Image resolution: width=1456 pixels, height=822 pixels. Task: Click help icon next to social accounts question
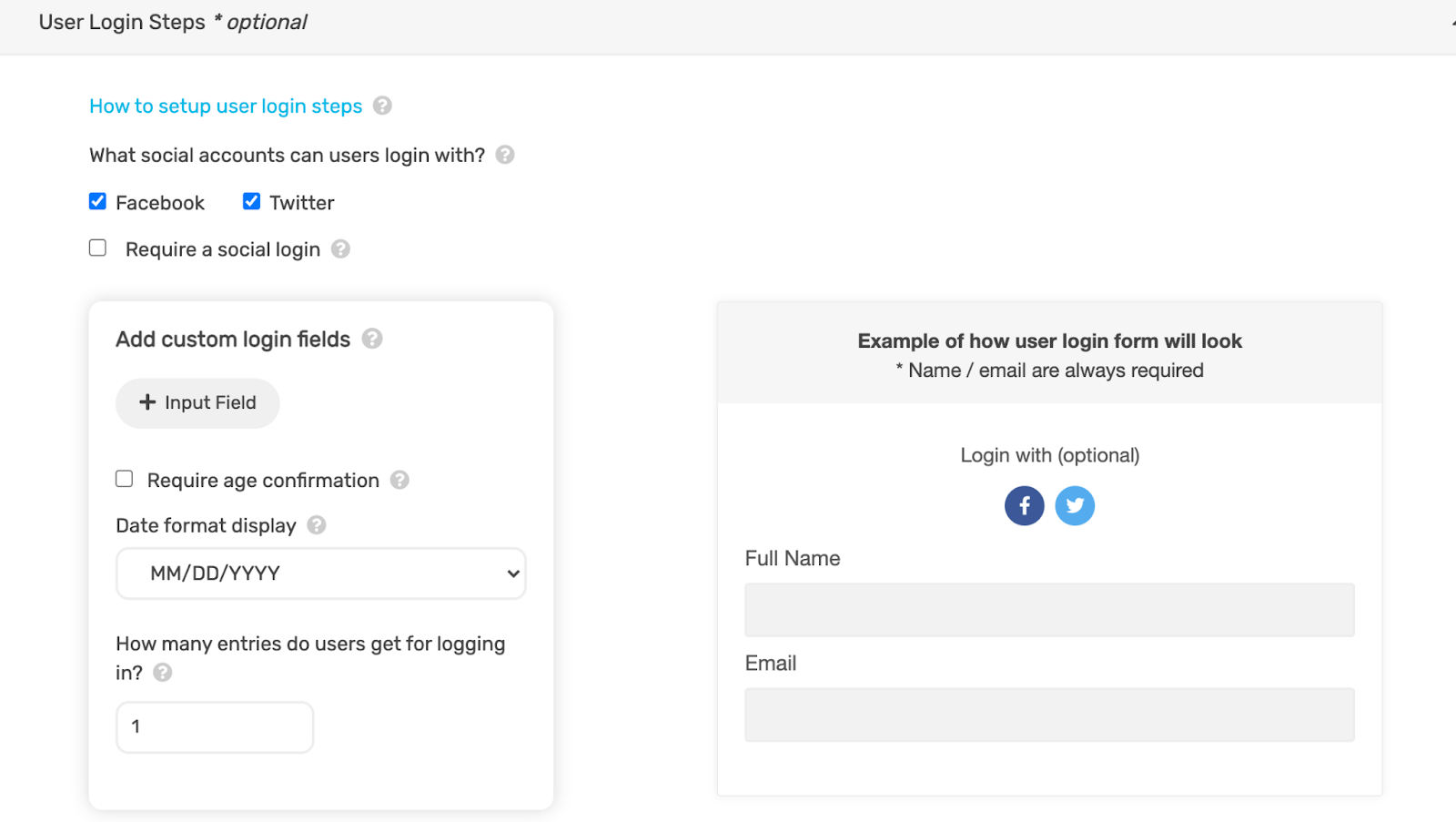tap(505, 156)
